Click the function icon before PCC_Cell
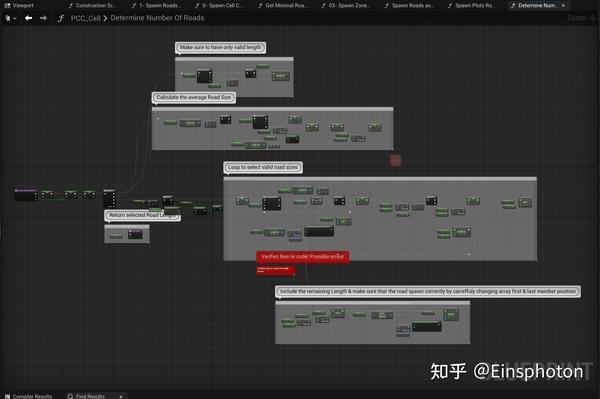The width and height of the screenshot is (600, 399). (60, 18)
